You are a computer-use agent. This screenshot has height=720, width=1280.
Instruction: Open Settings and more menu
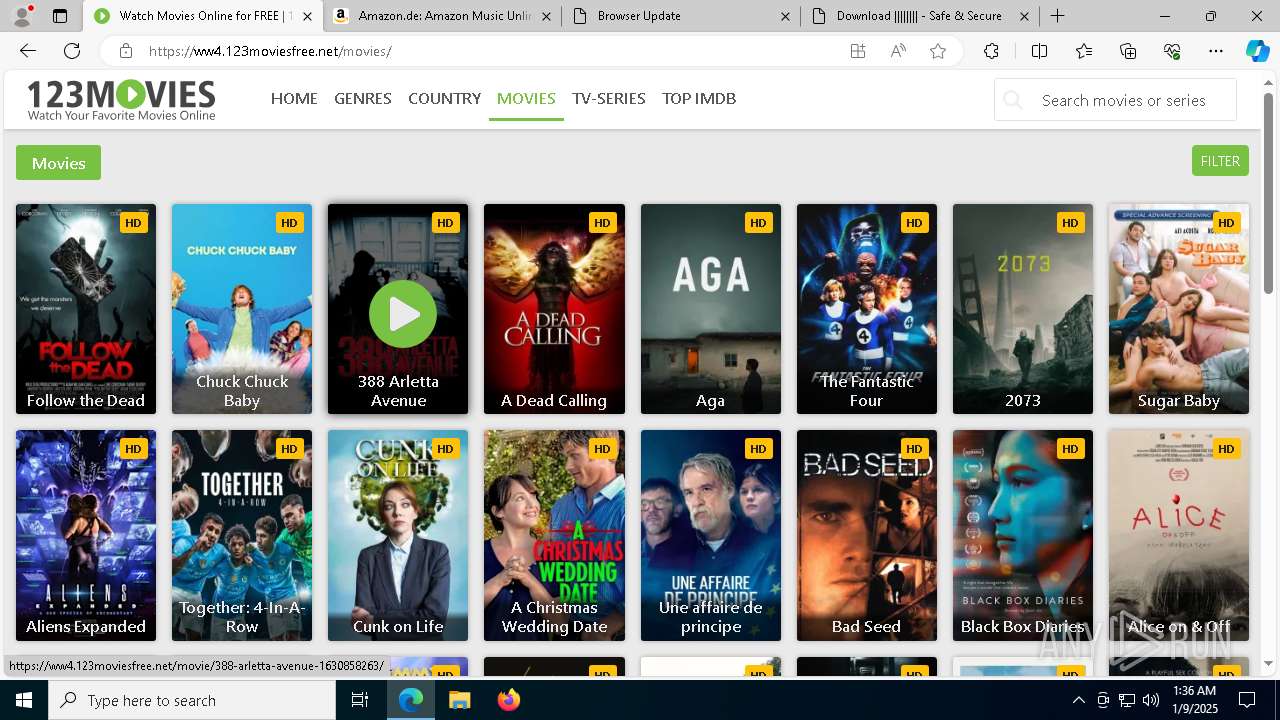point(1216,51)
